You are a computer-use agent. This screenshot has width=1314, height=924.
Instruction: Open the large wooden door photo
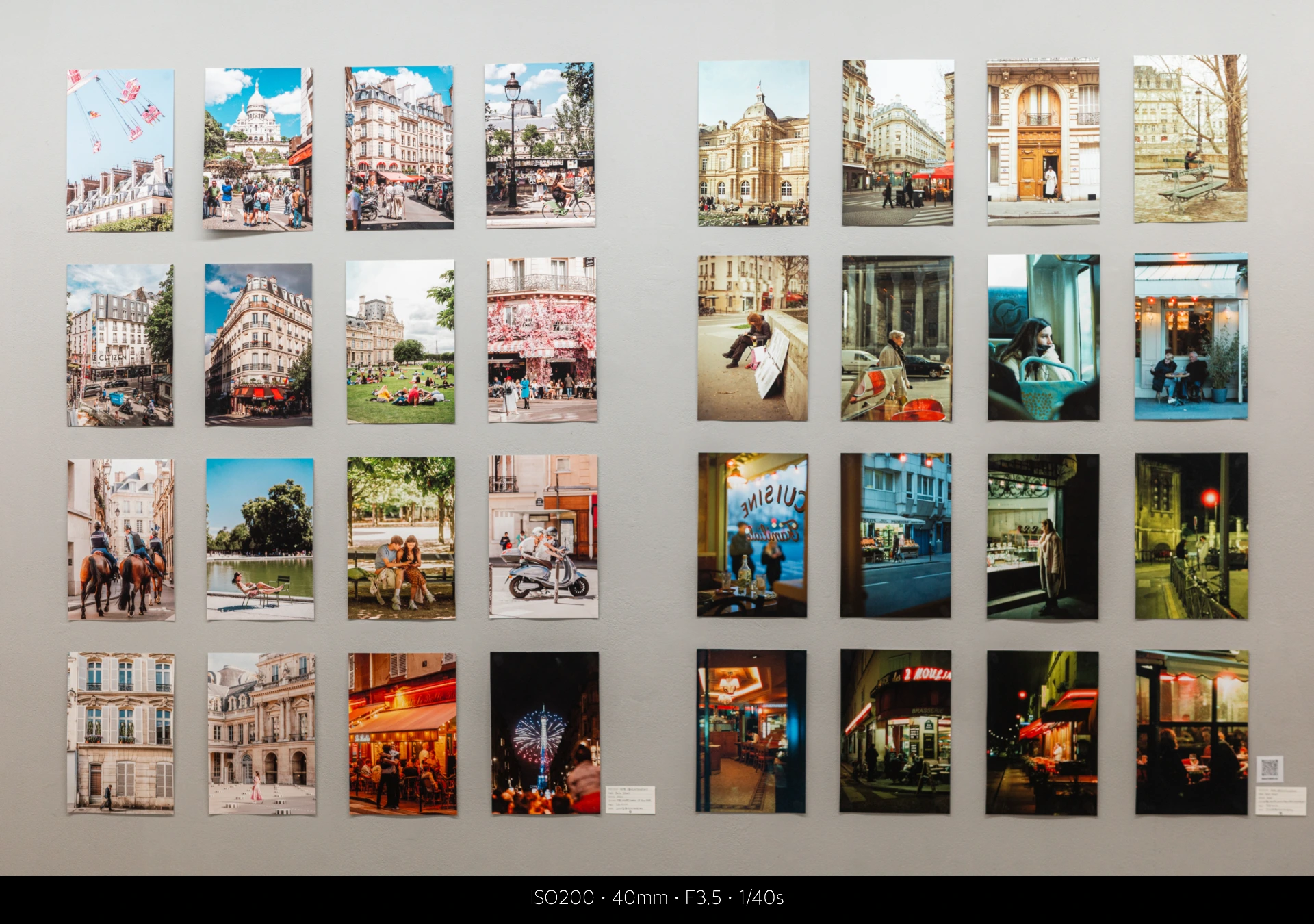pyautogui.click(x=1043, y=142)
